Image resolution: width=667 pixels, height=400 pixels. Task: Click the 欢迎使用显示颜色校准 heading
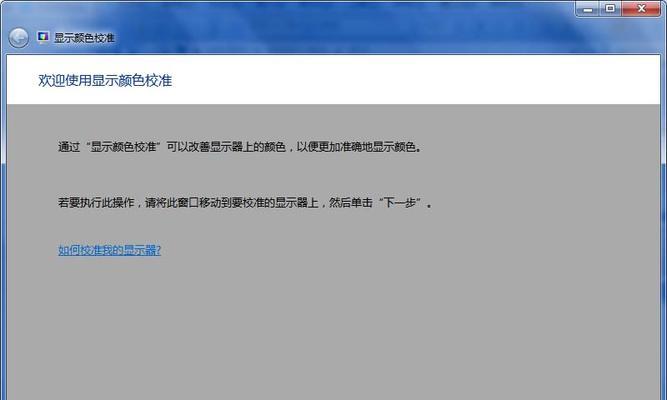point(105,80)
